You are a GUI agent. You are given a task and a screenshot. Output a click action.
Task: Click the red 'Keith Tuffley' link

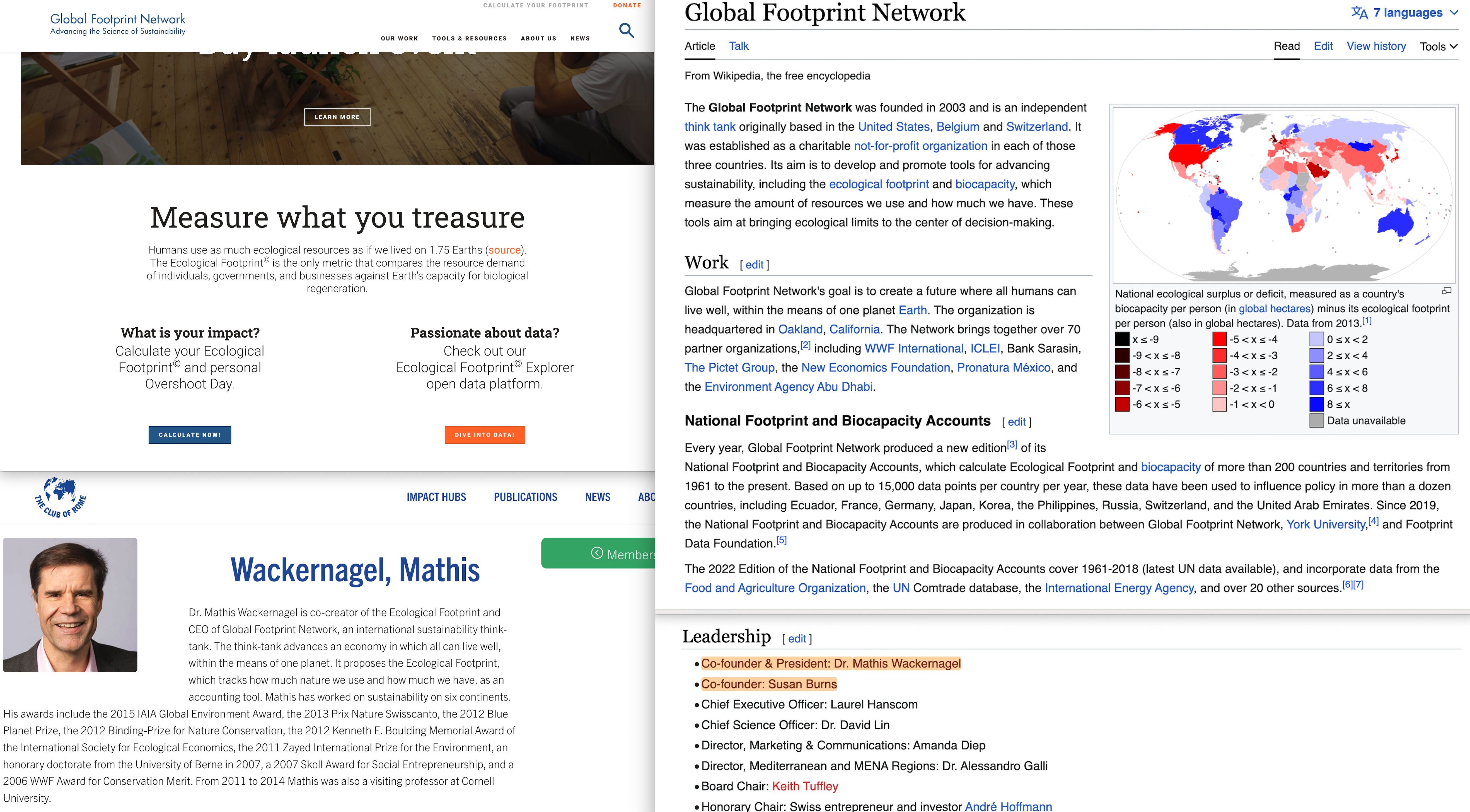coord(805,786)
